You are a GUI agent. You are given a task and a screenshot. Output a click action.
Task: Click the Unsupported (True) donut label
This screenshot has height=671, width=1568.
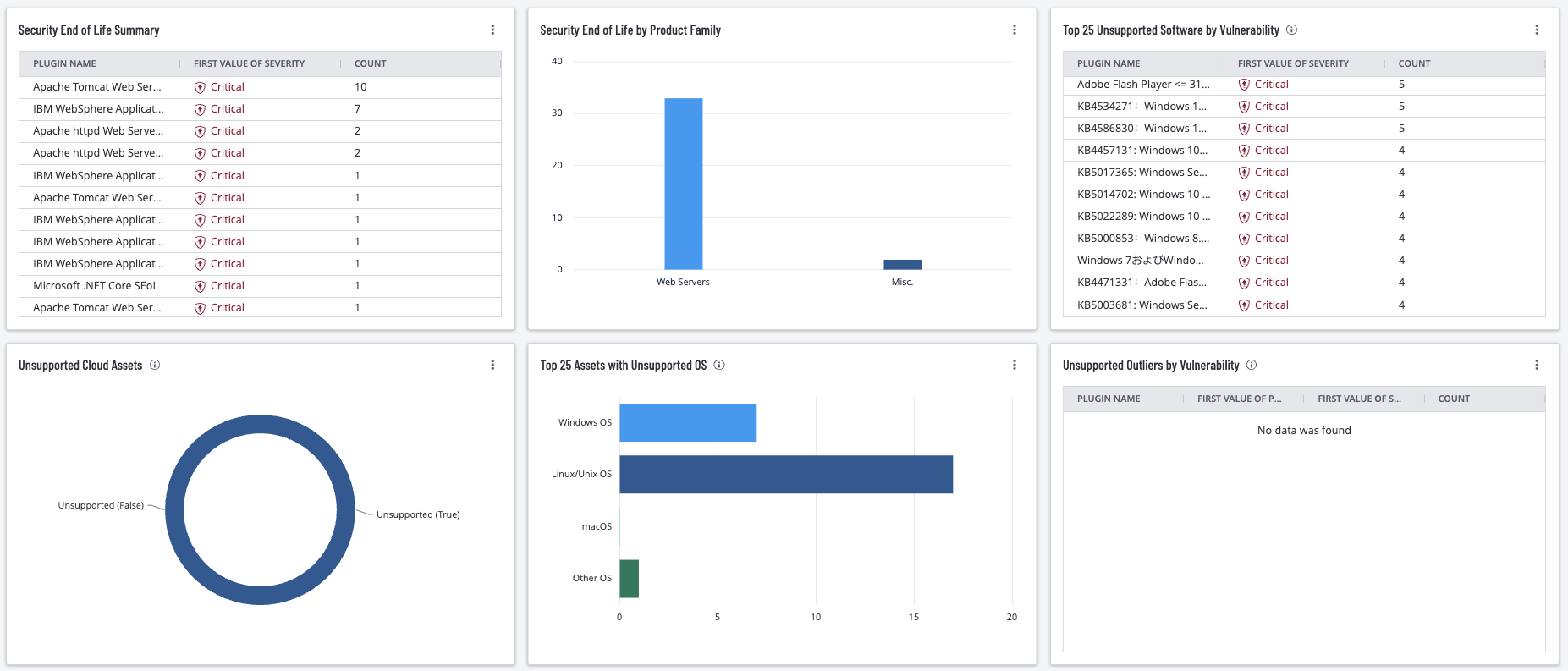coord(418,514)
